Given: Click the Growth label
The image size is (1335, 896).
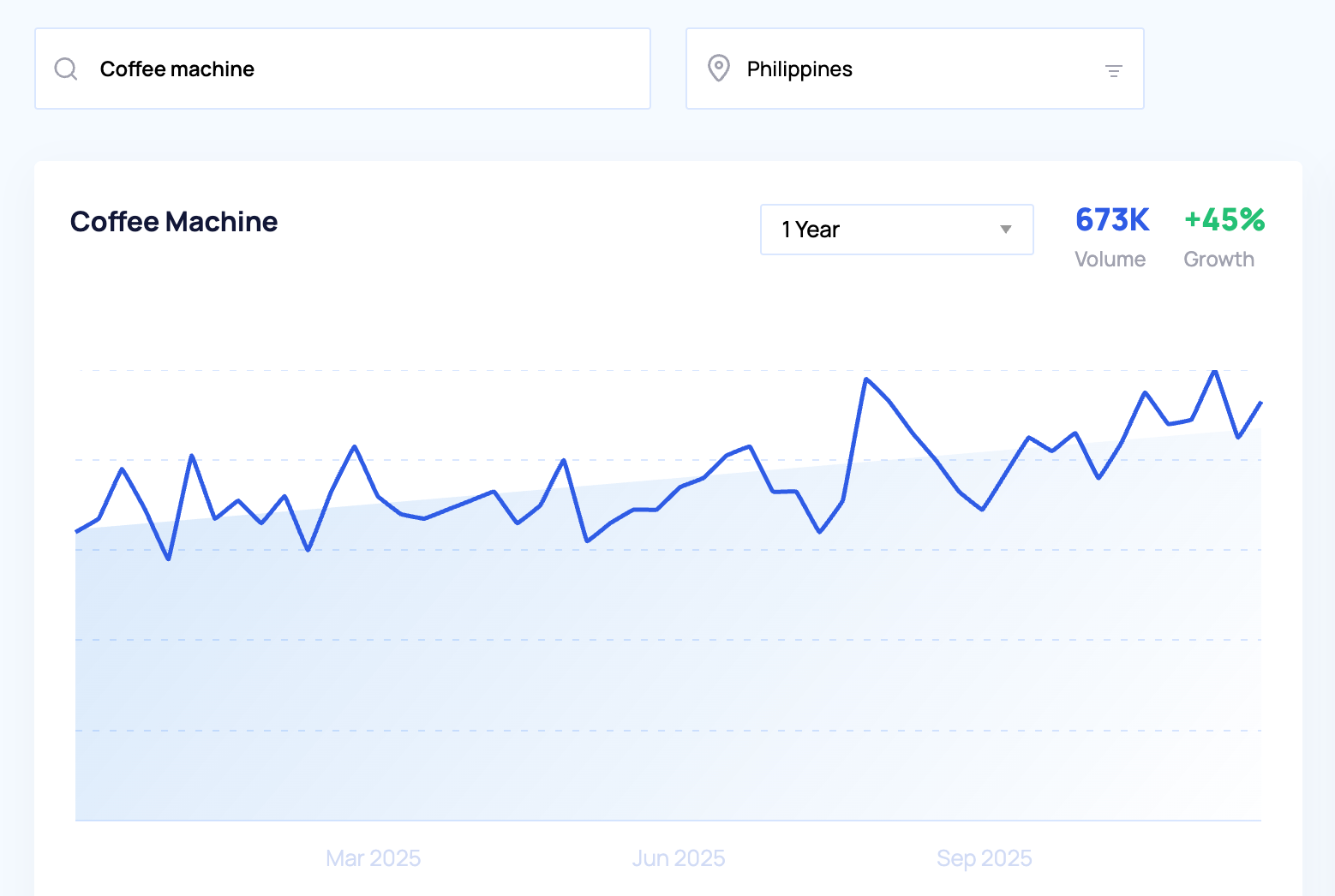Looking at the screenshot, I should (x=1218, y=260).
